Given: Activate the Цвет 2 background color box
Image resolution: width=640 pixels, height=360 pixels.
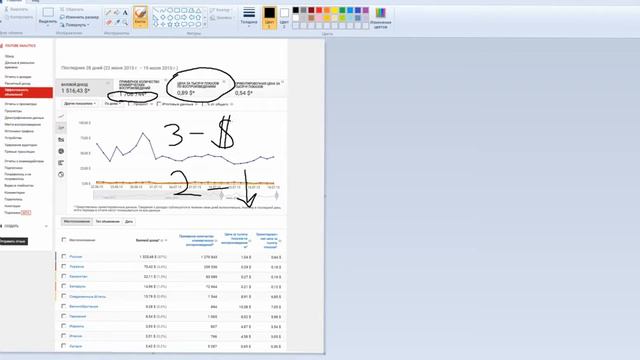Looking at the screenshot, I should click(284, 18).
